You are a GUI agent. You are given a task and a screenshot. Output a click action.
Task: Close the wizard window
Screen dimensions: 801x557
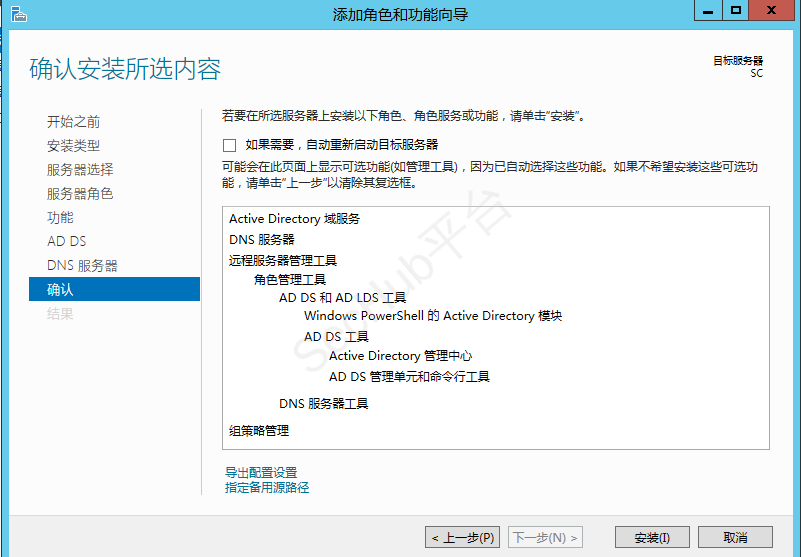[x=772, y=10]
